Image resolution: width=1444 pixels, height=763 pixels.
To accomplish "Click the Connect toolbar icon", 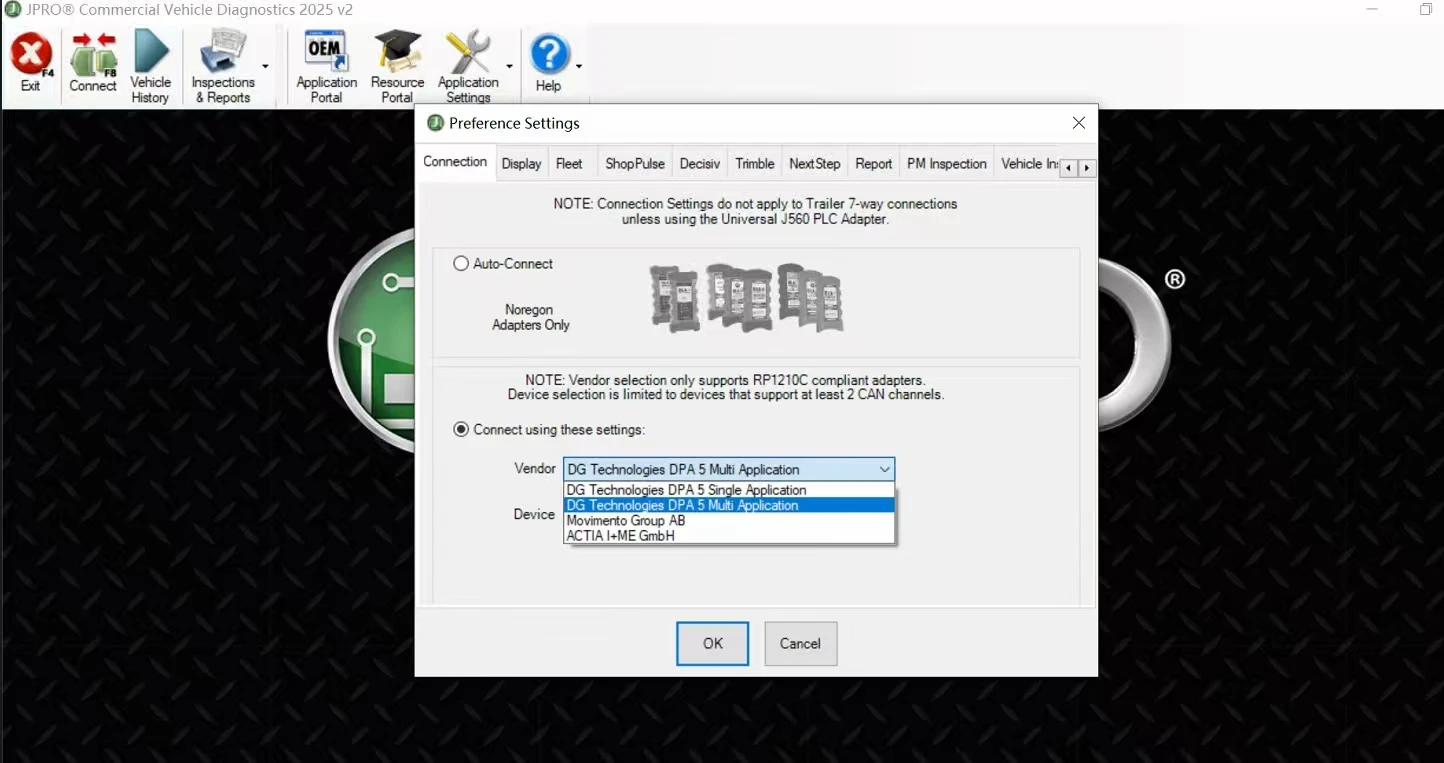I will coord(93,56).
